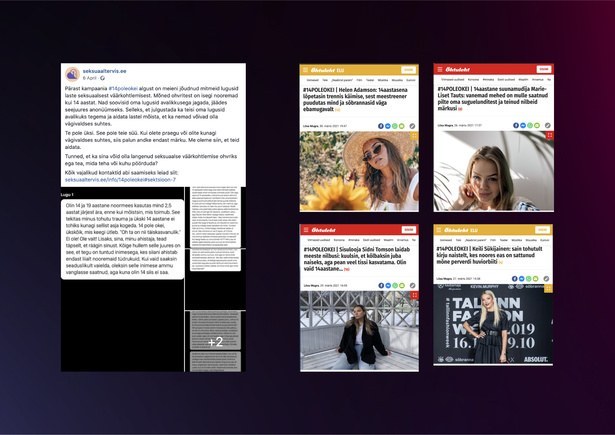Click the seksuaaltervis.ee page name
This screenshot has width=615, height=435.
point(103,71)
